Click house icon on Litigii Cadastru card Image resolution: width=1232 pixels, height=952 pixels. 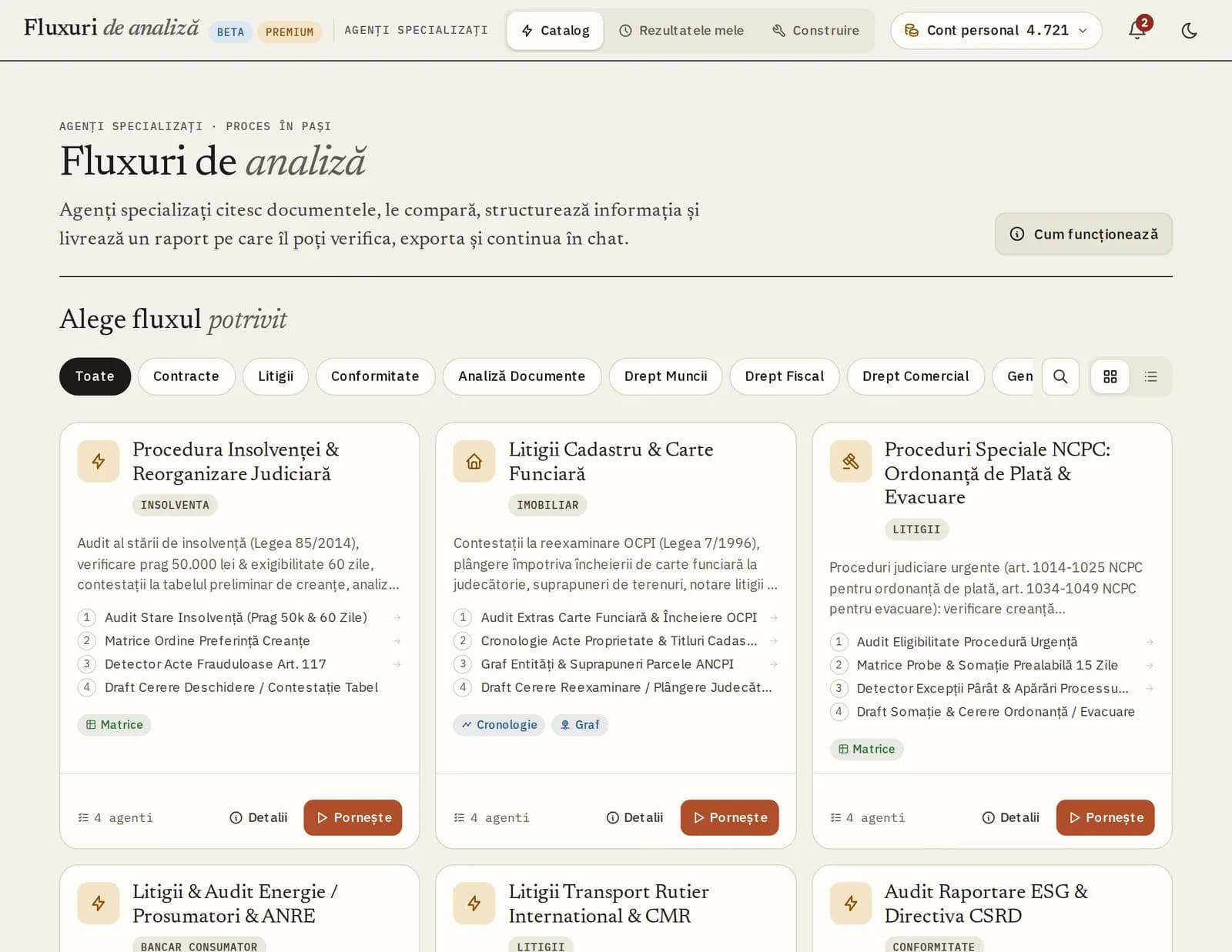[474, 461]
